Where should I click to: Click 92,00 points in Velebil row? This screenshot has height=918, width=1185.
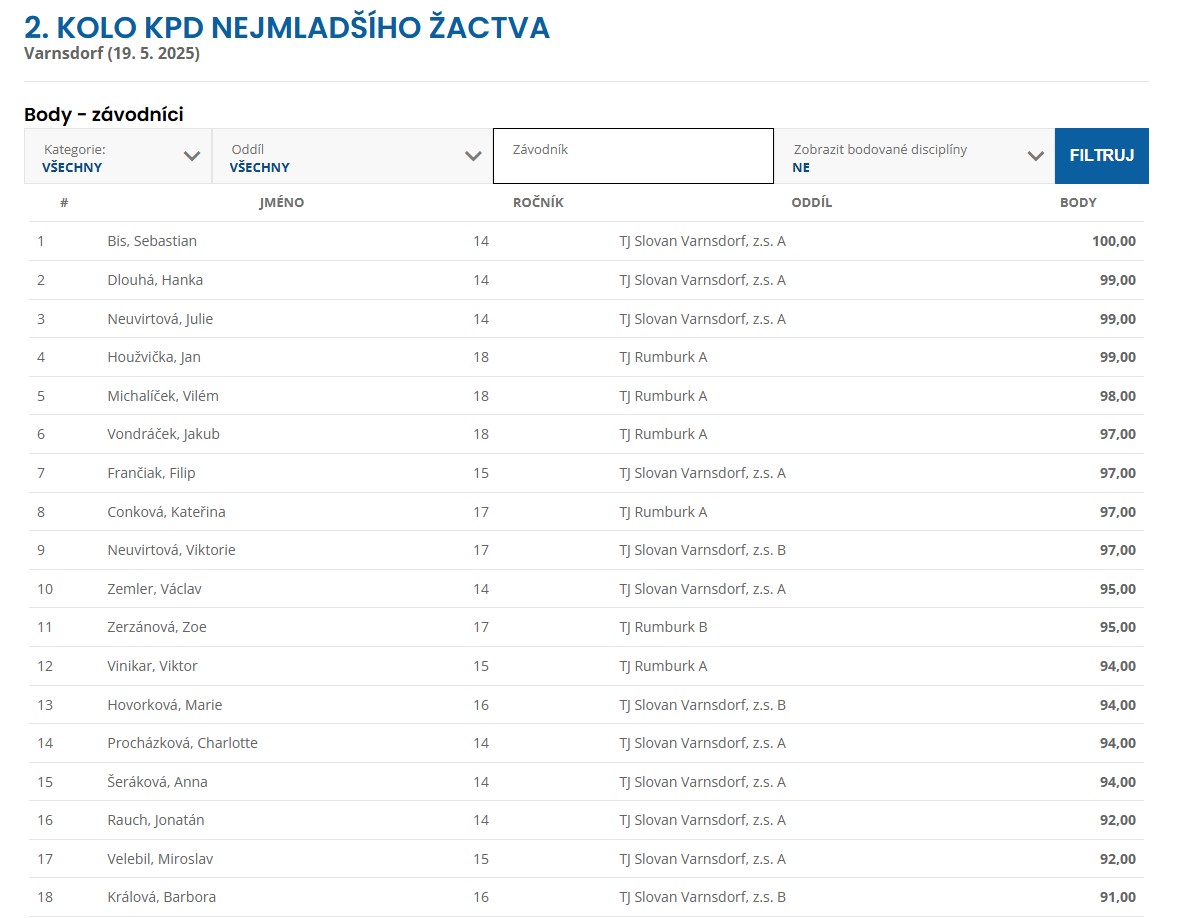click(x=1118, y=859)
